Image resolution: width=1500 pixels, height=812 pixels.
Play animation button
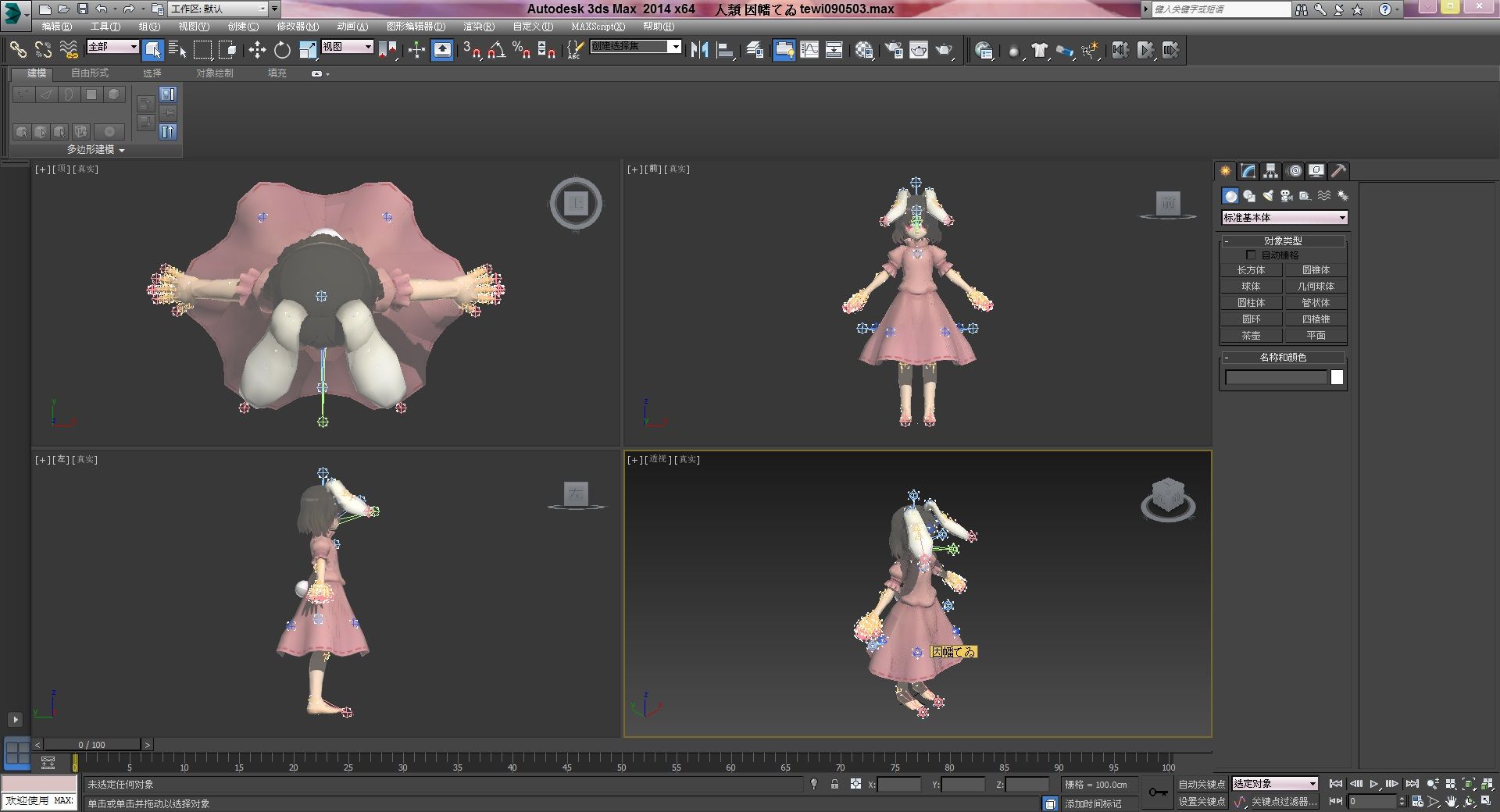click(x=1374, y=784)
